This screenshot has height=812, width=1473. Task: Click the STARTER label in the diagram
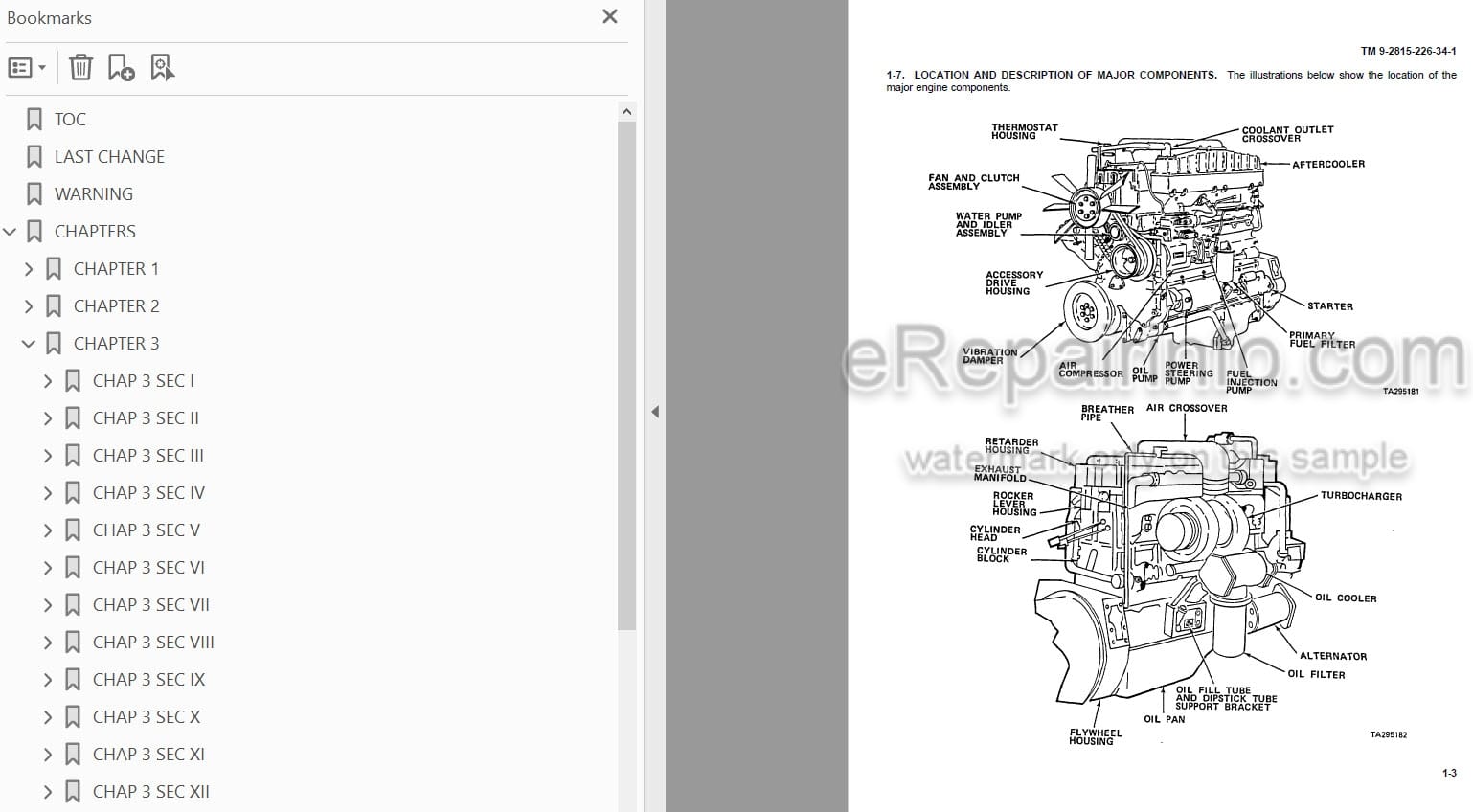click(x=1330, y=306)
